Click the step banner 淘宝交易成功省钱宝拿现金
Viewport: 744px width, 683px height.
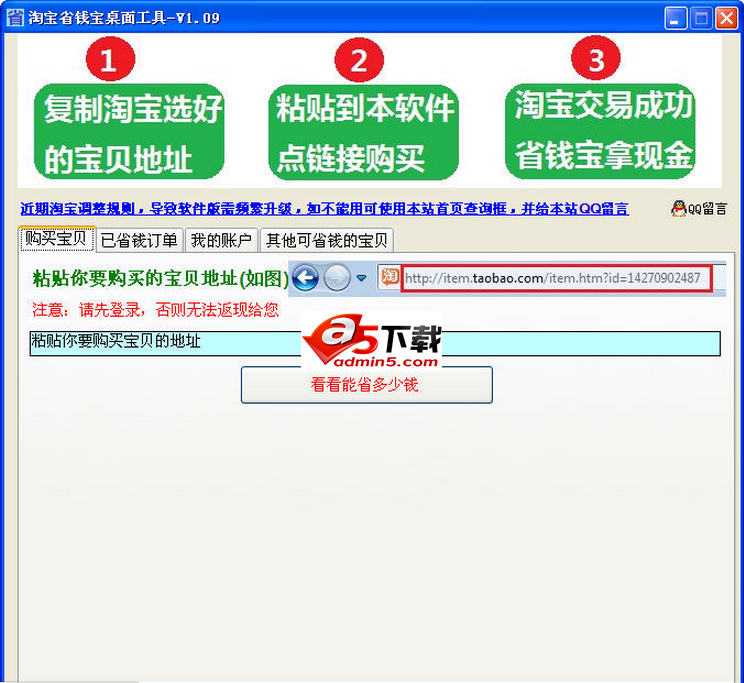point(600,131)
